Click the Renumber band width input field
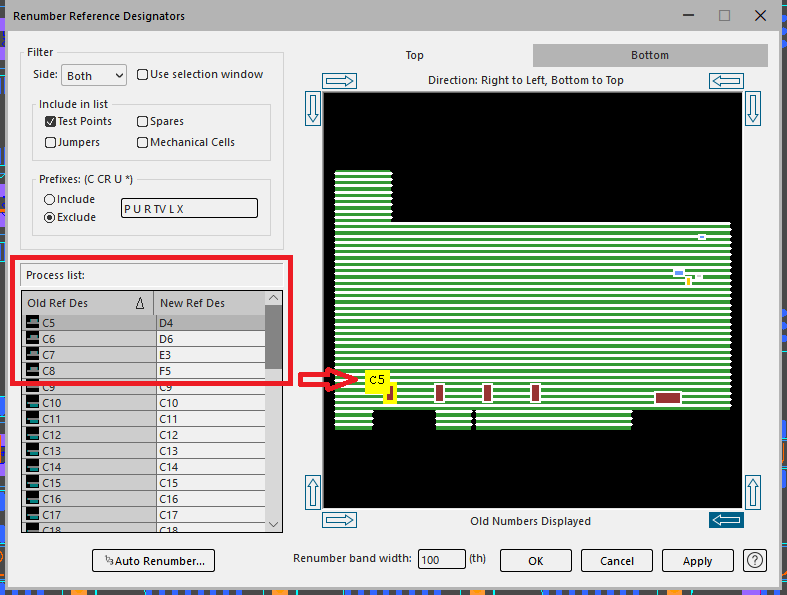Image resolution: width=787 pixels, height=595 pixels. point(441,560)
